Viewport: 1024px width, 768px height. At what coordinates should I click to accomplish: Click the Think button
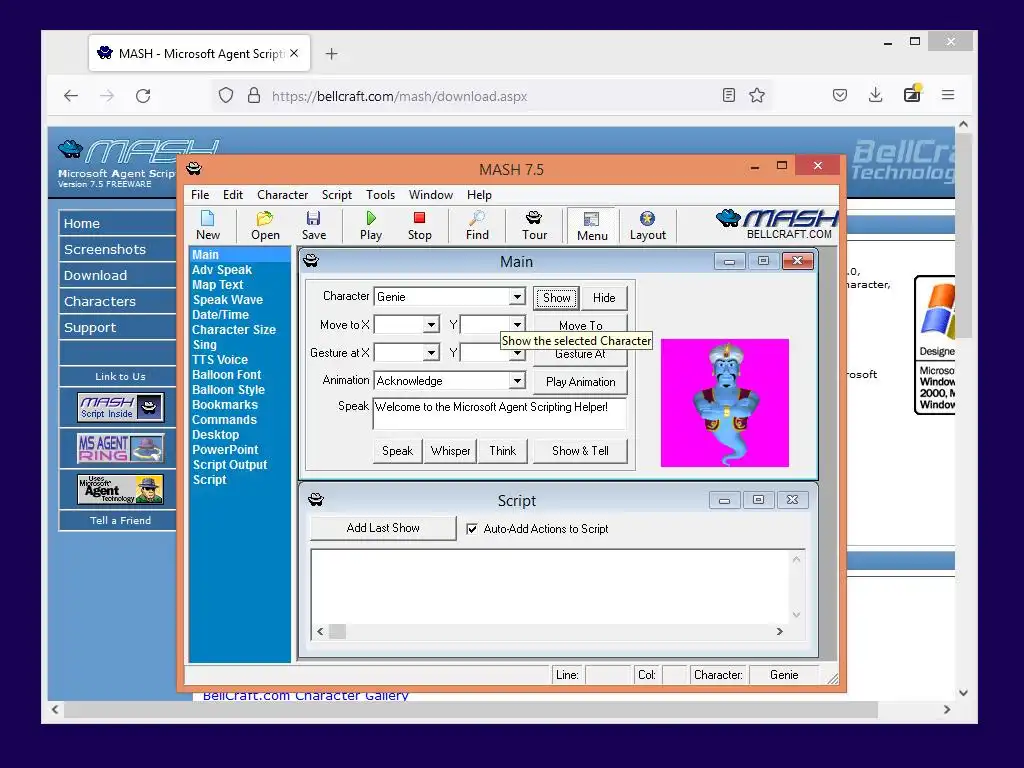coord(503,451)
